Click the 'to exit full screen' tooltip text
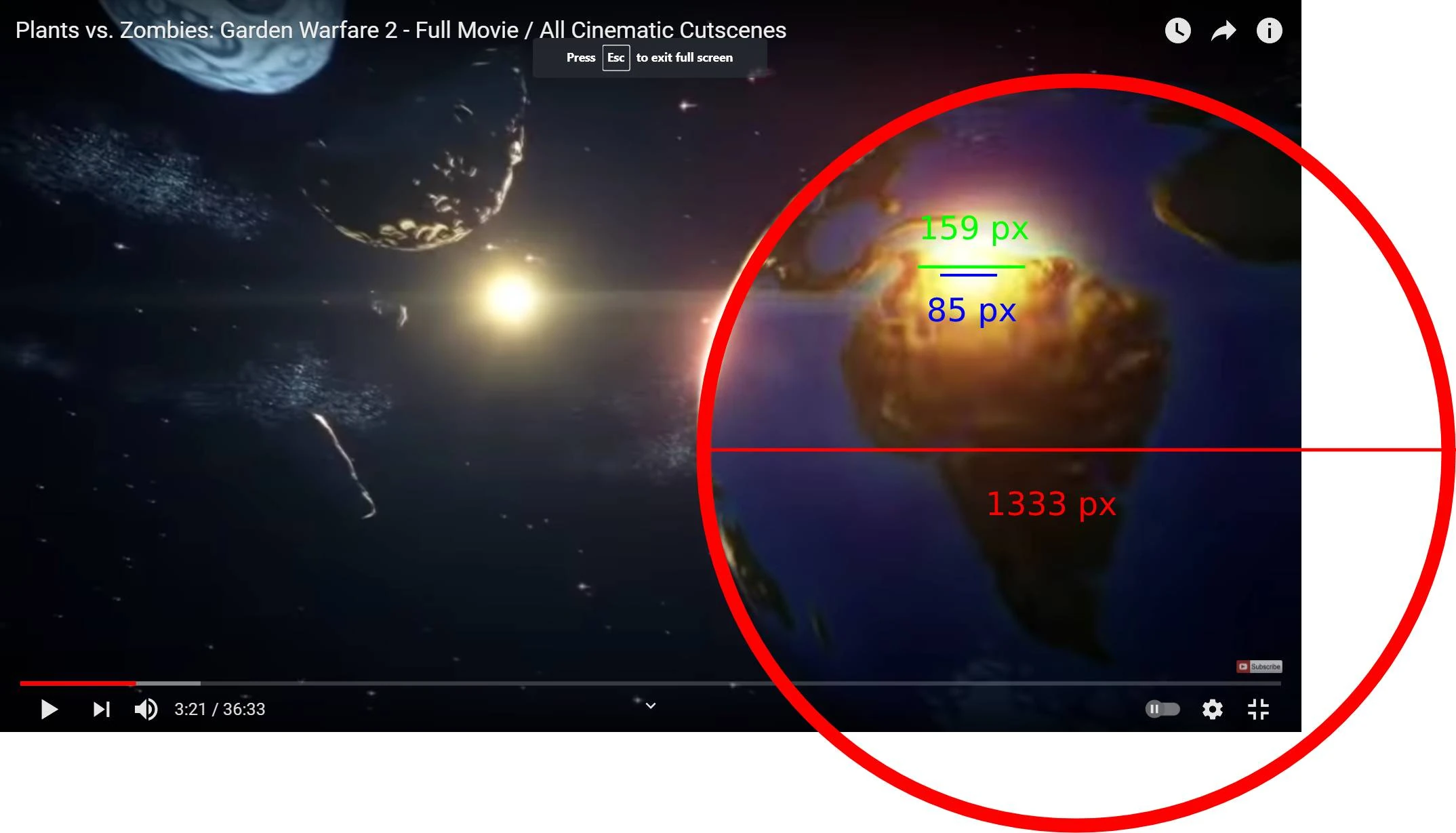This screenshot has height=833, width=1456. point(684,58)
